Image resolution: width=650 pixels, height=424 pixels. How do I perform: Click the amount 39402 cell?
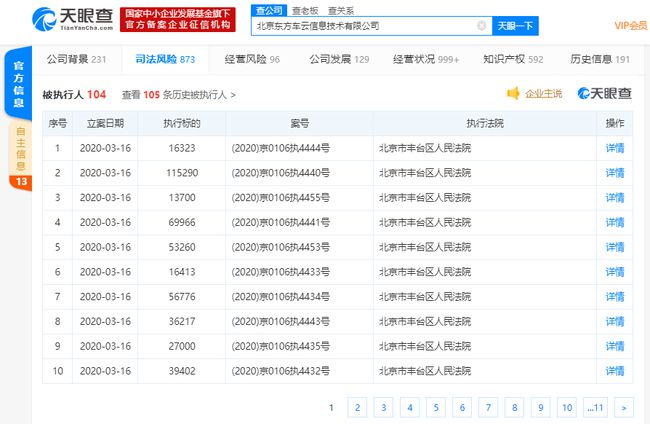click(182, 371)
